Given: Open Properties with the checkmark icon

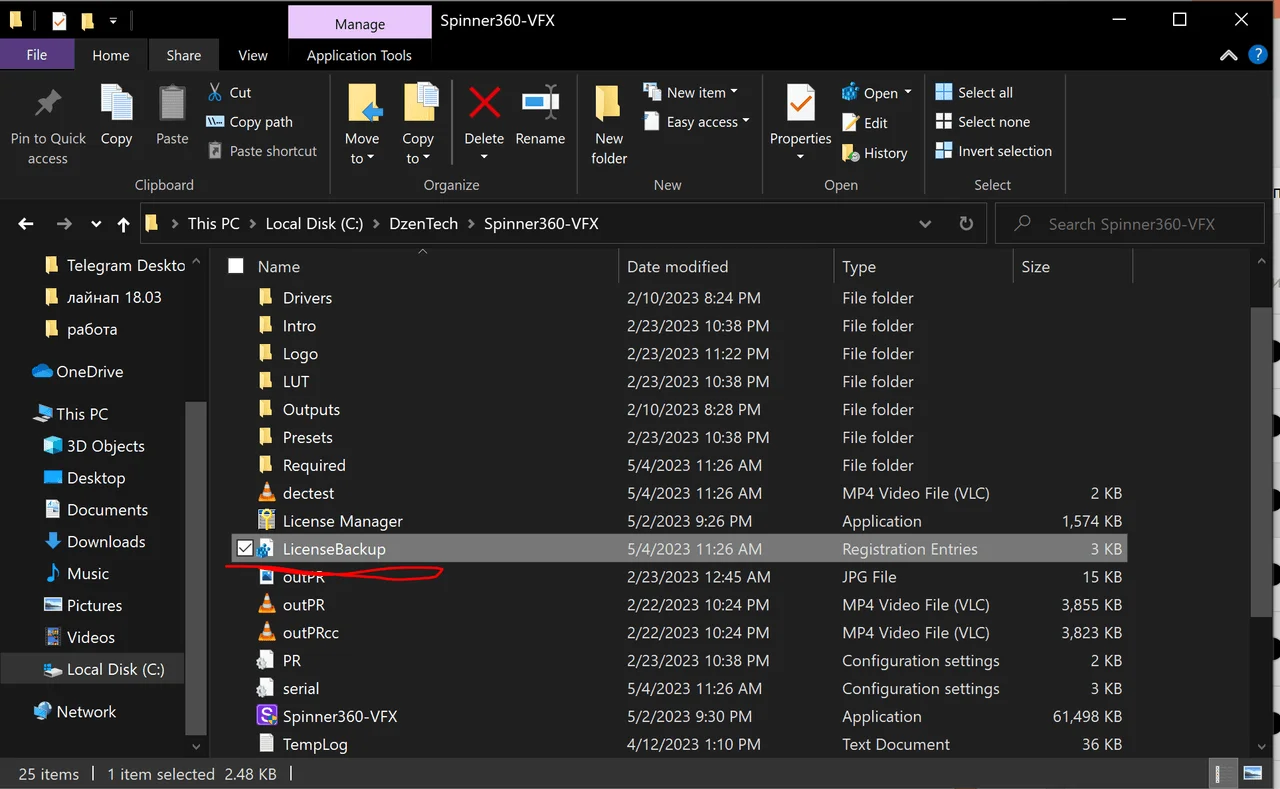Looking at the screenshot, I should click(x=800, y=103).
